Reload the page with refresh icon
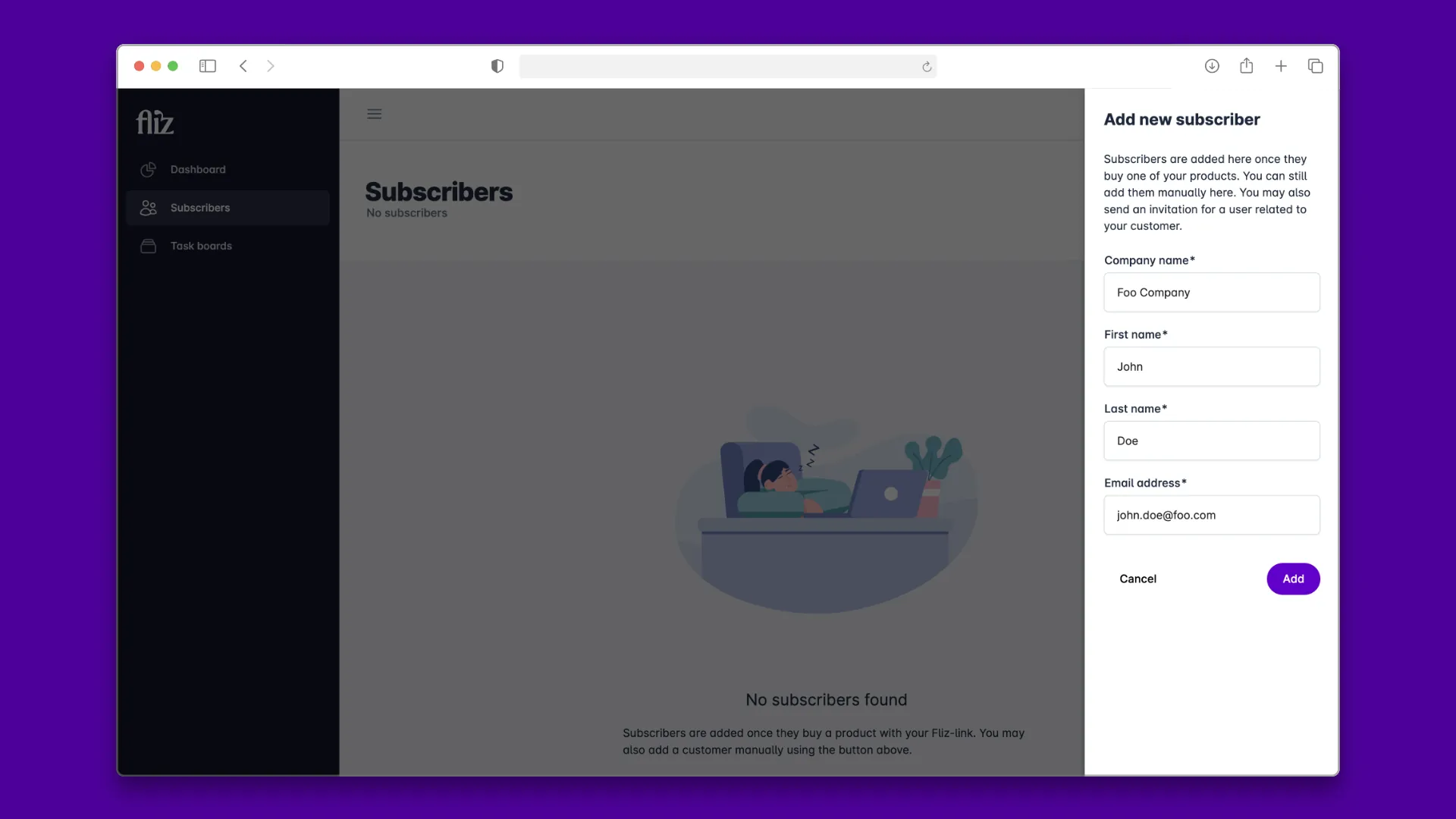This screenshot has height=819, width=1456. (927, 67)
